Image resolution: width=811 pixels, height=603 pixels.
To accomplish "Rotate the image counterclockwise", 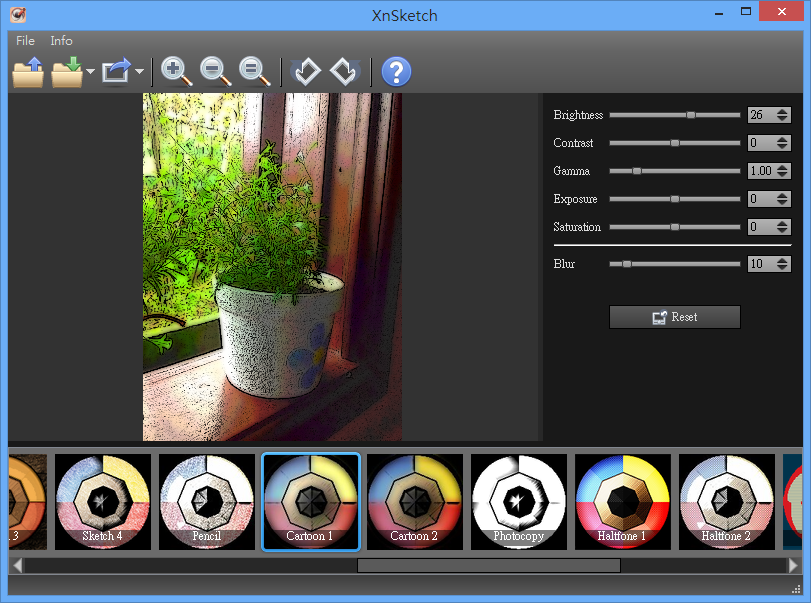I will 305,72.
